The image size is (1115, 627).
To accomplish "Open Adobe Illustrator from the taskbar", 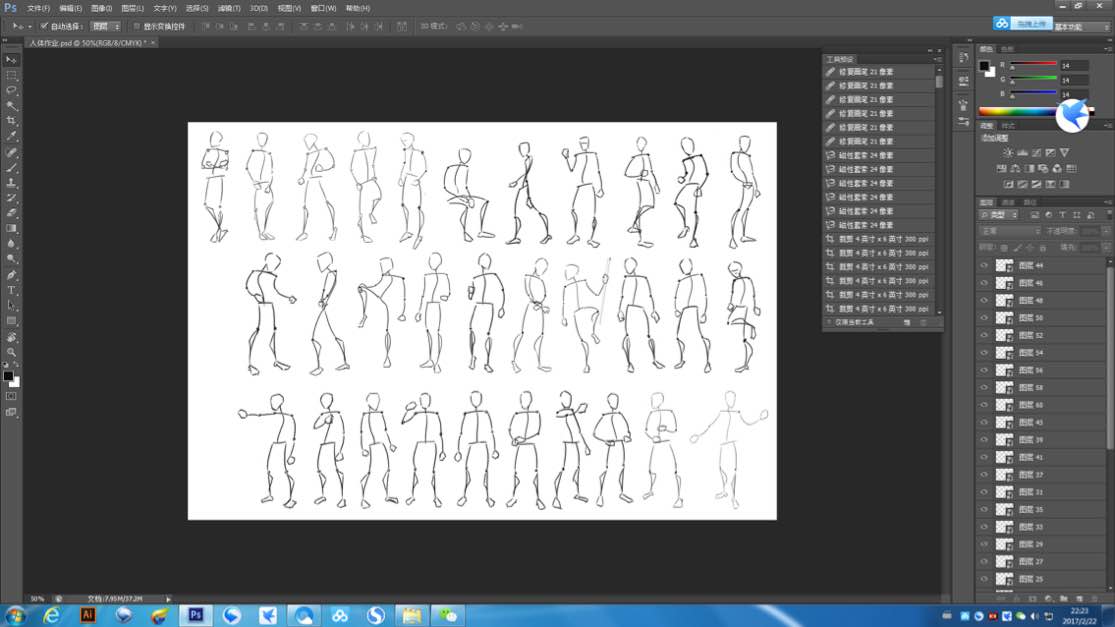I will click(88, 615).
